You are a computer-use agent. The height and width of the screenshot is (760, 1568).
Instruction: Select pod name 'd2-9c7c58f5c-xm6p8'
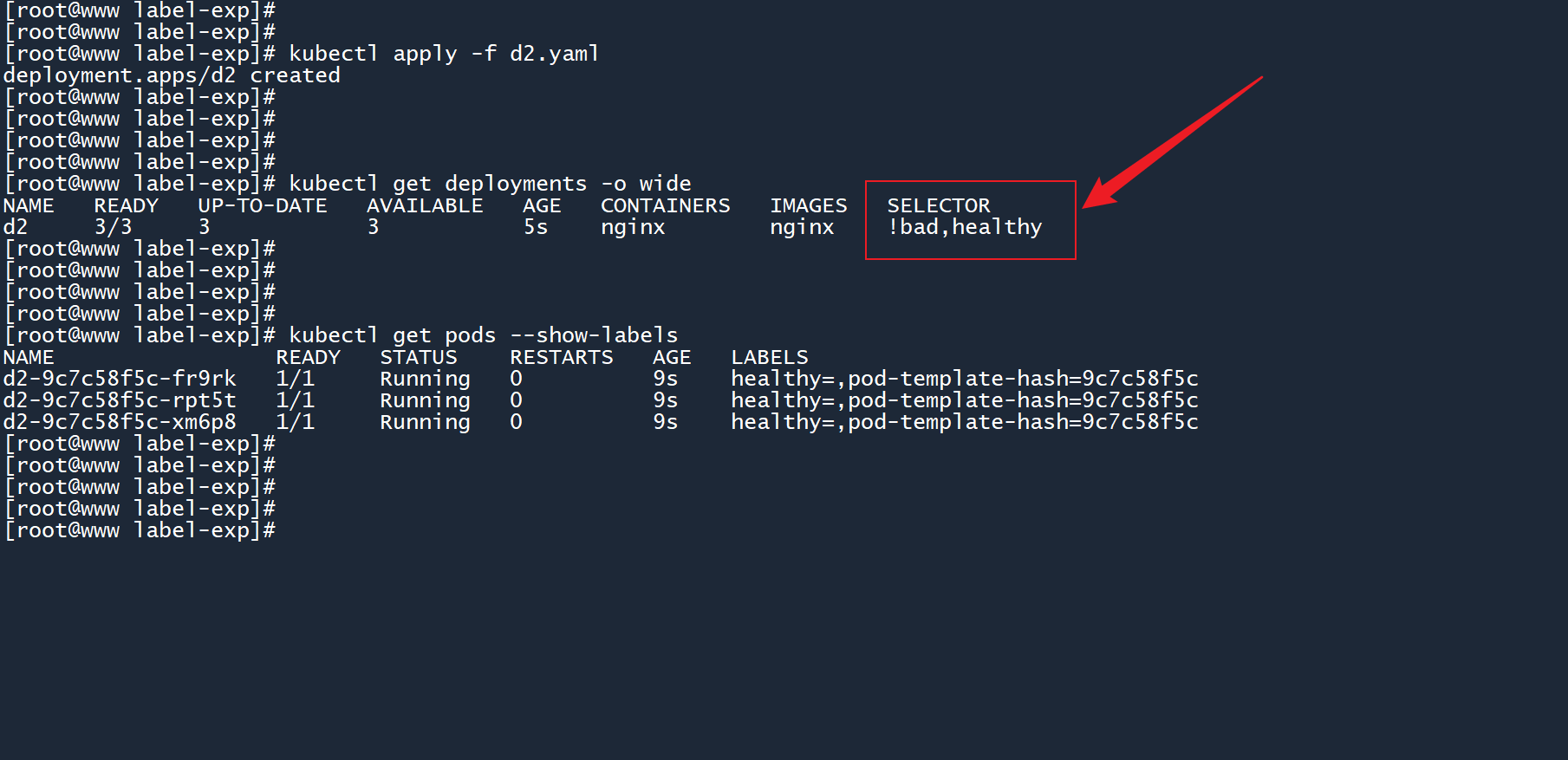coord(120,422)
